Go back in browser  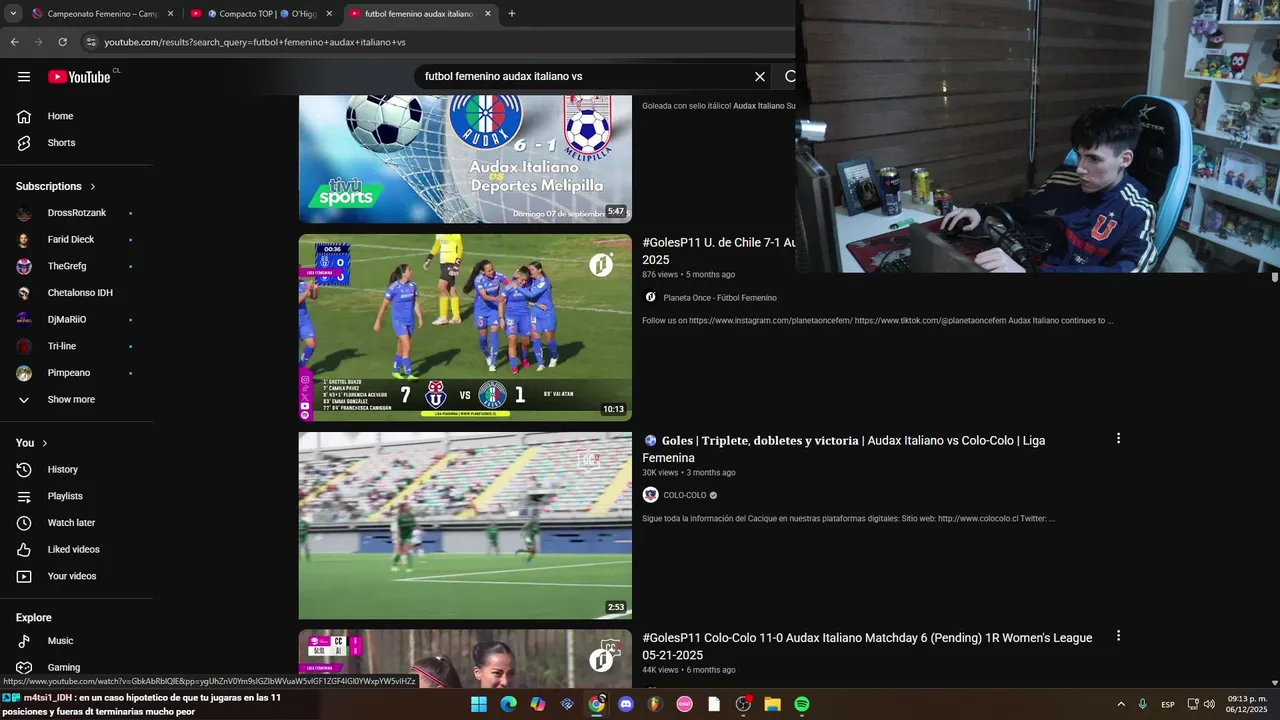coord(14,42)
